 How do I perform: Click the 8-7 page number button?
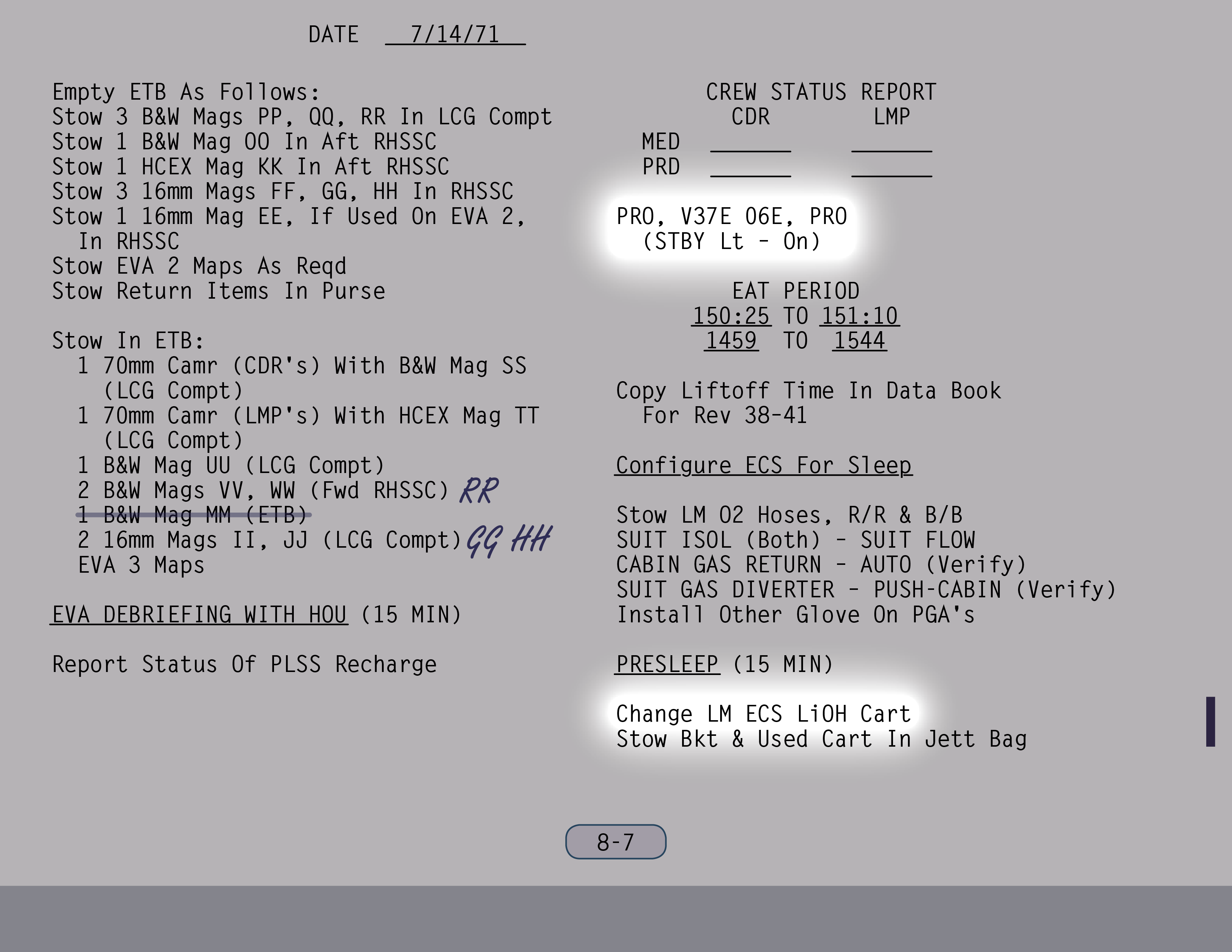point(615,842)
